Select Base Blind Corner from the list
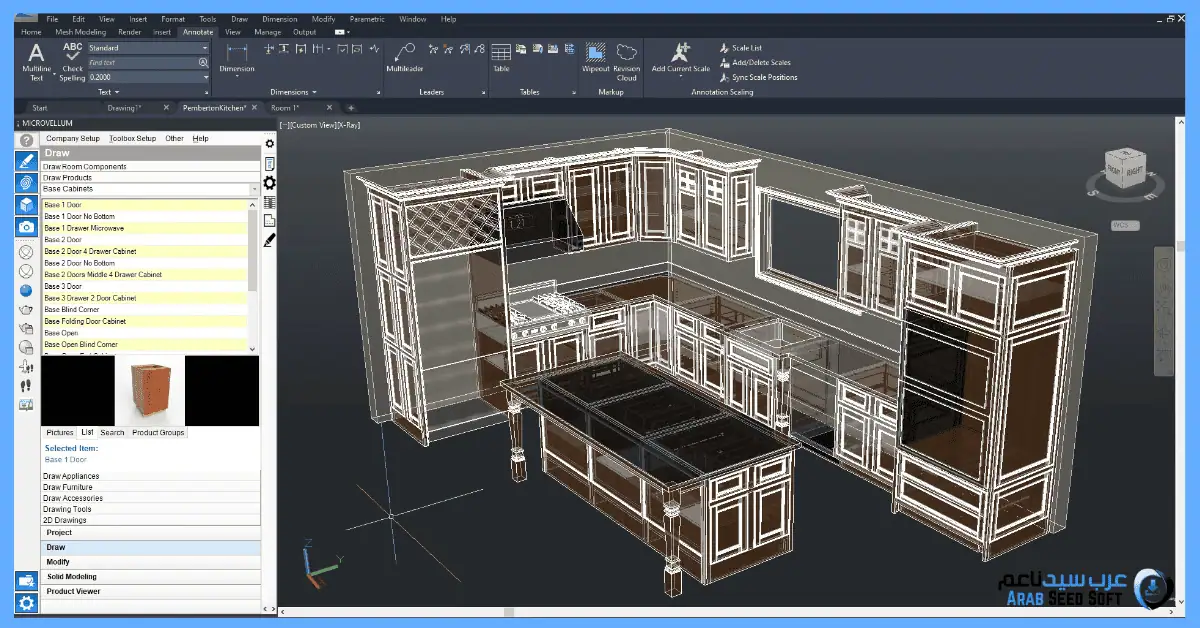This screenshot has width=1200, height=628. [x=72, y=310]
